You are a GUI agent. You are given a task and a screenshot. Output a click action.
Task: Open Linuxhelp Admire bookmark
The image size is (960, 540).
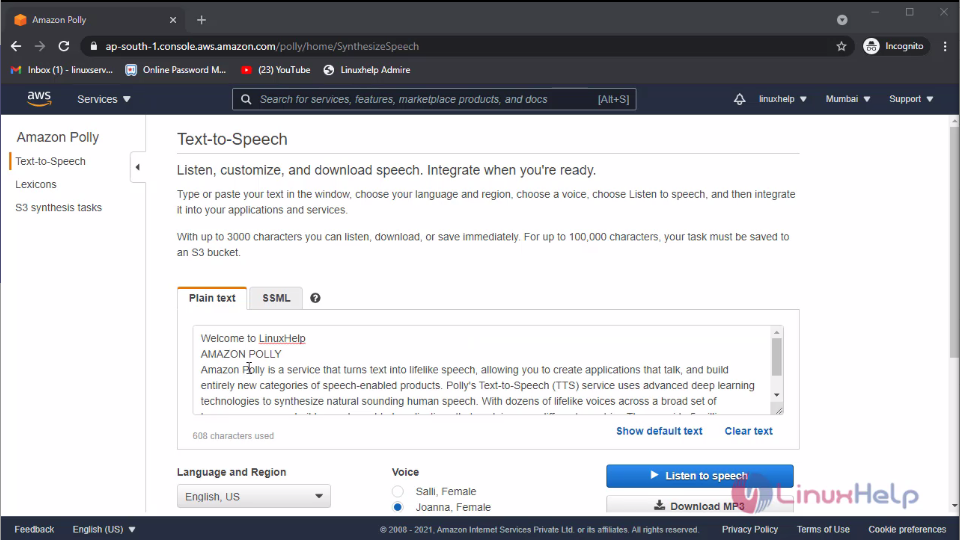click(367, 70)
